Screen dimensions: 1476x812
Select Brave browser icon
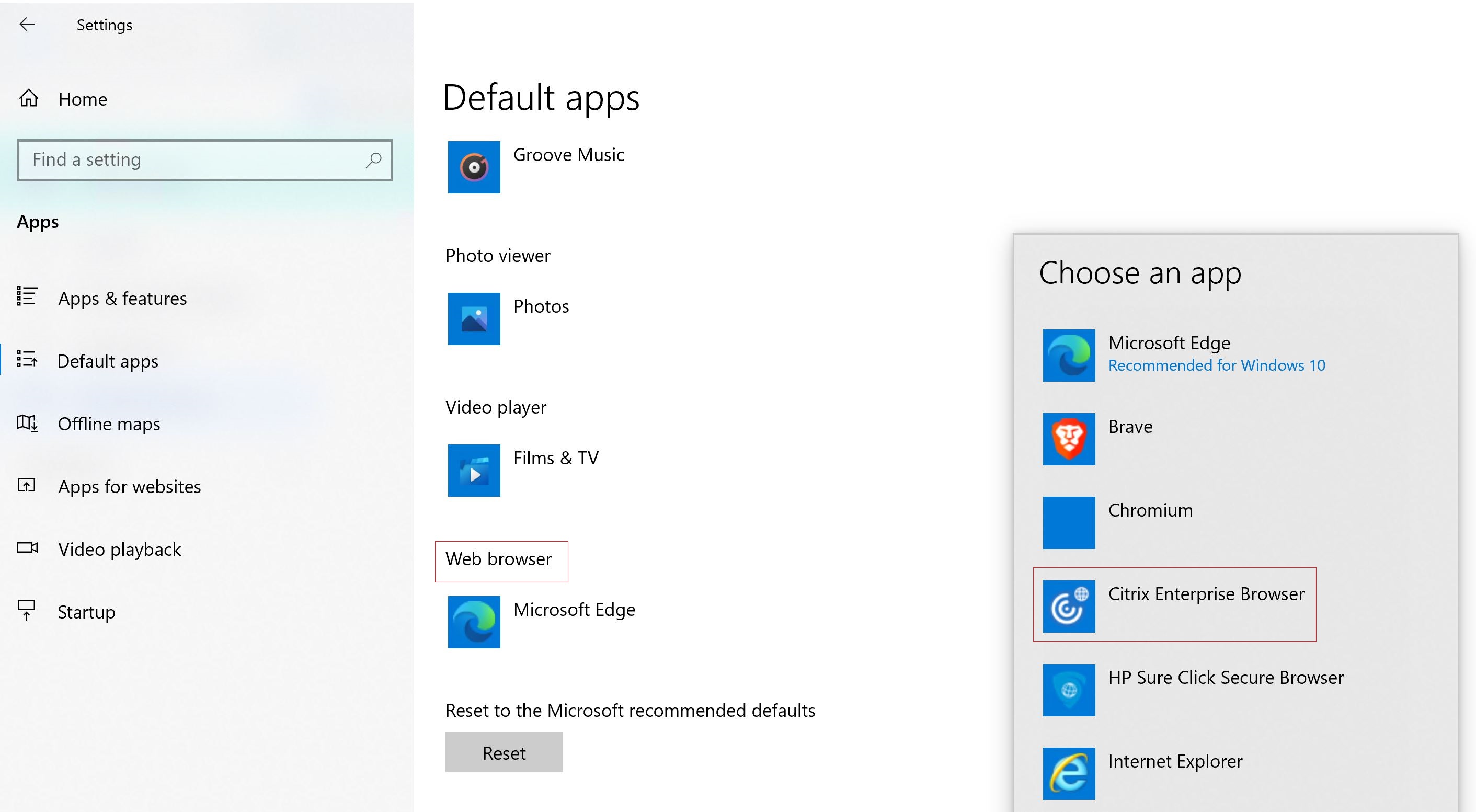point(1069,439)
